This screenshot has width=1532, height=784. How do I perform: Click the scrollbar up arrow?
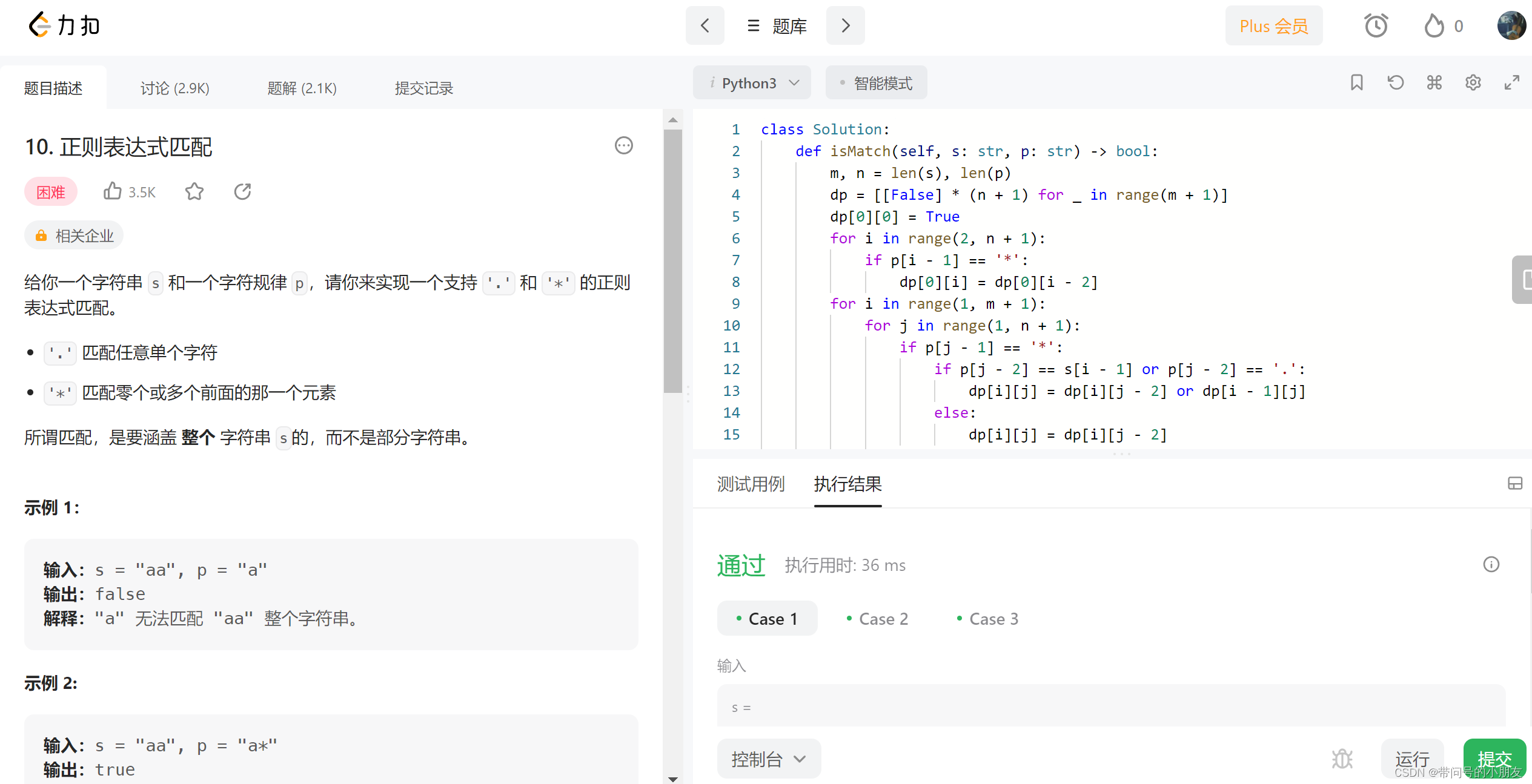point(672,120)
